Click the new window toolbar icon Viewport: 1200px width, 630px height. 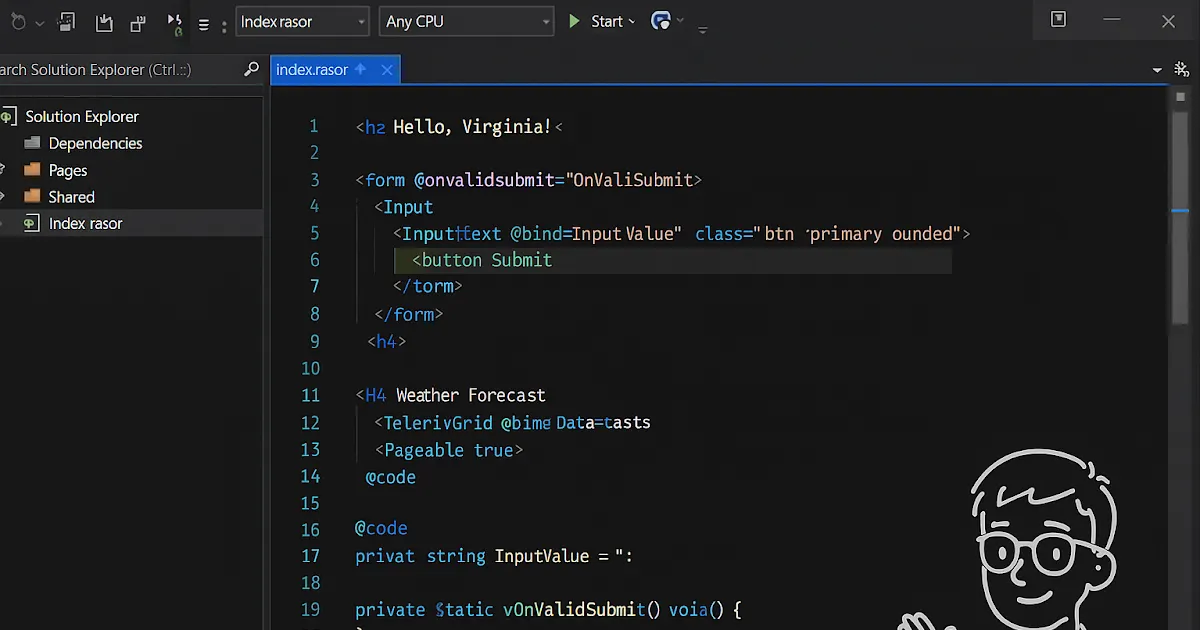click(x=66, y=22)
